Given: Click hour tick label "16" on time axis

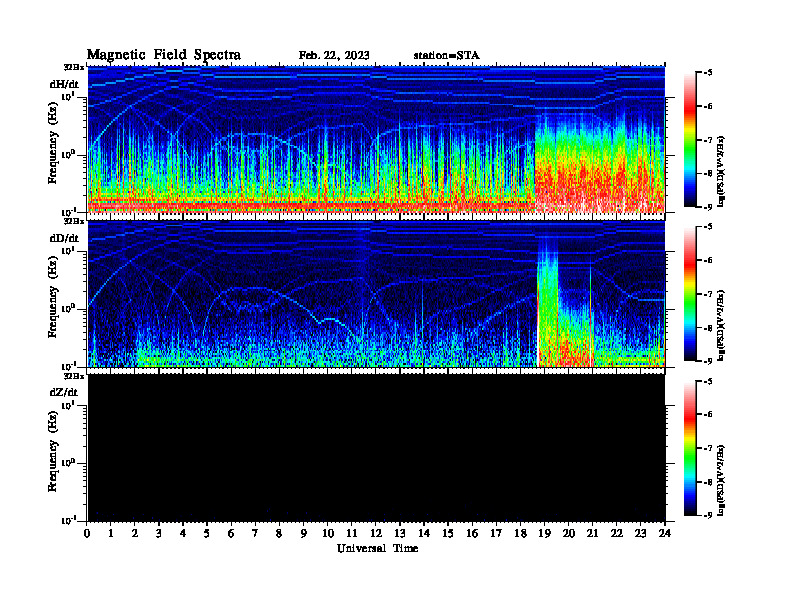Looking at the screenshot, I should coord(472,533).
